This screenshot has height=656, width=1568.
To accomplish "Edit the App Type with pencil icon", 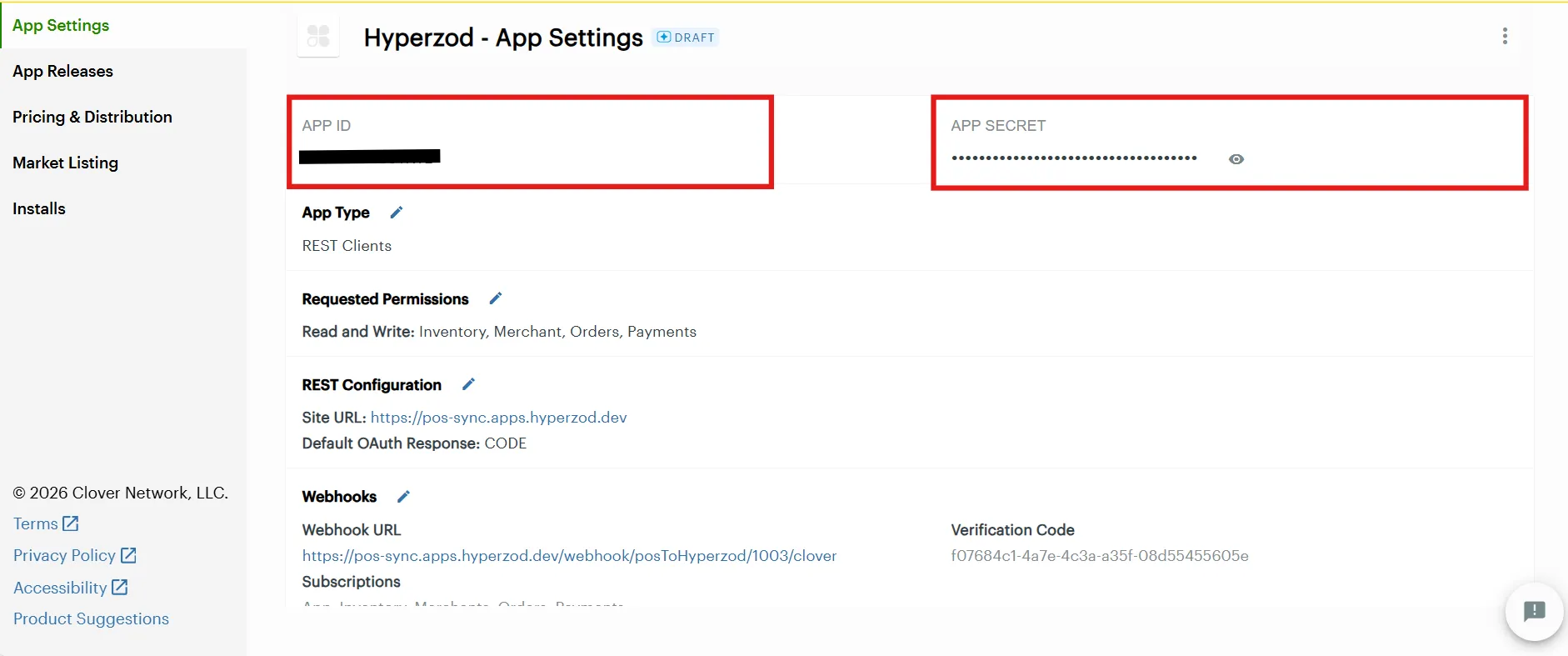I will tap(397, 213).
